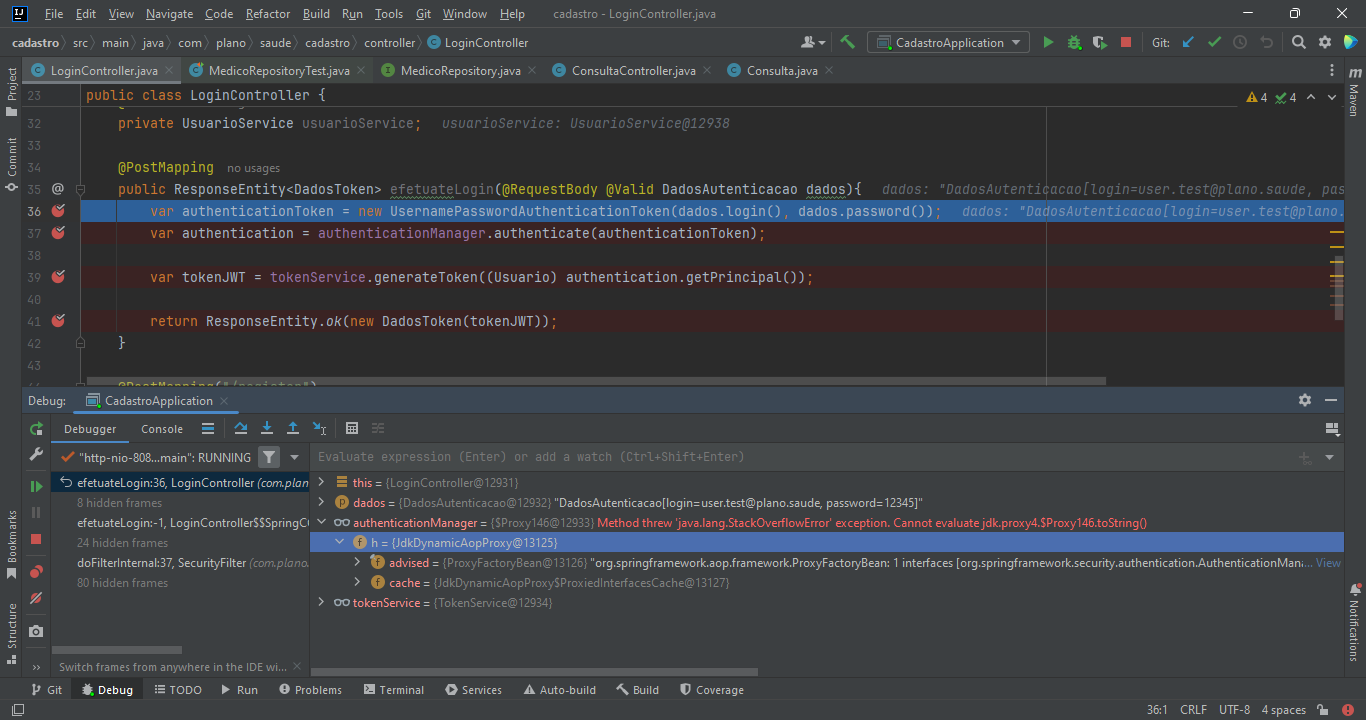
Task: Resume program in the debug sidebar
Action: (36, 486)
